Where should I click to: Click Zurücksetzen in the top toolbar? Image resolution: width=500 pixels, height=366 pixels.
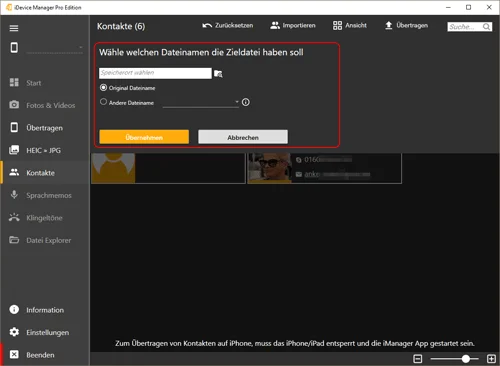pos(228,25)
